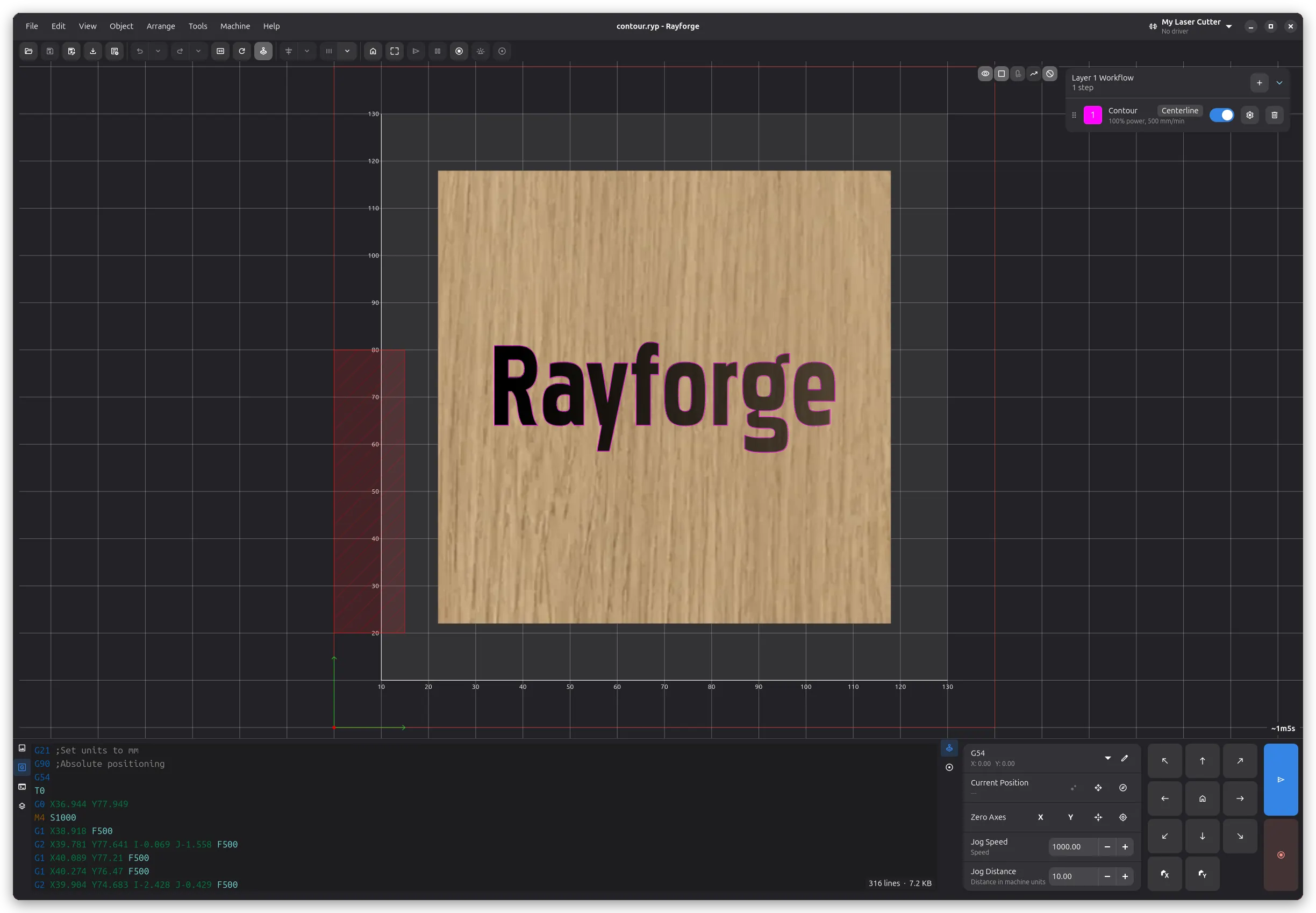Click the stop icon in top toolbar
This screenshot has width=1316, height=913.
pos(459,51)
